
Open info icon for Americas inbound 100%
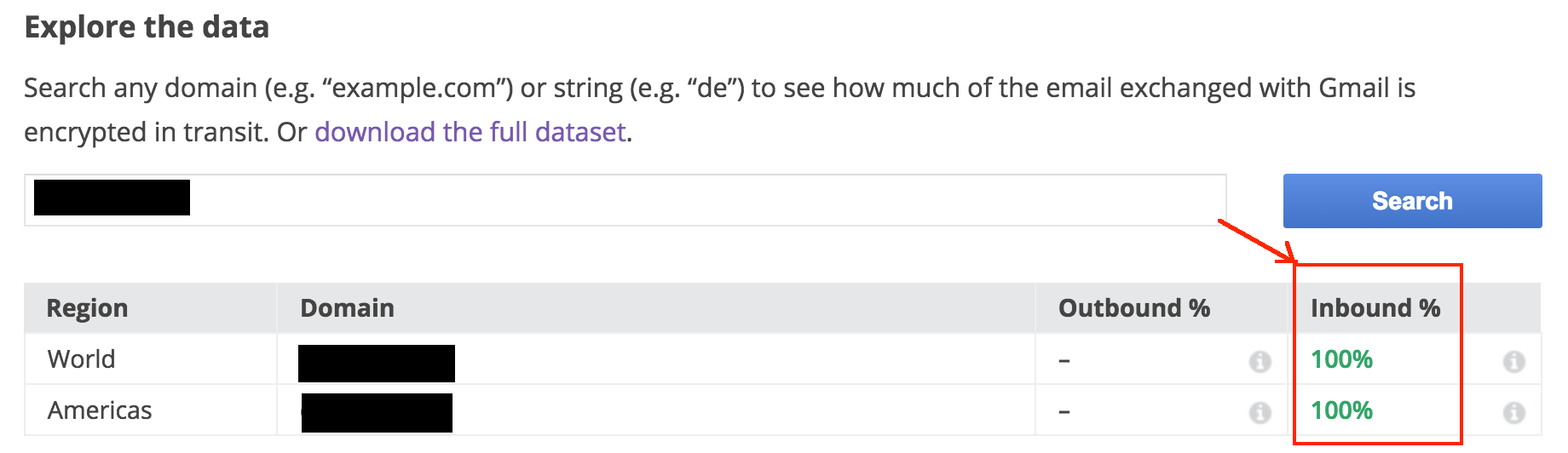(1513, 412)
